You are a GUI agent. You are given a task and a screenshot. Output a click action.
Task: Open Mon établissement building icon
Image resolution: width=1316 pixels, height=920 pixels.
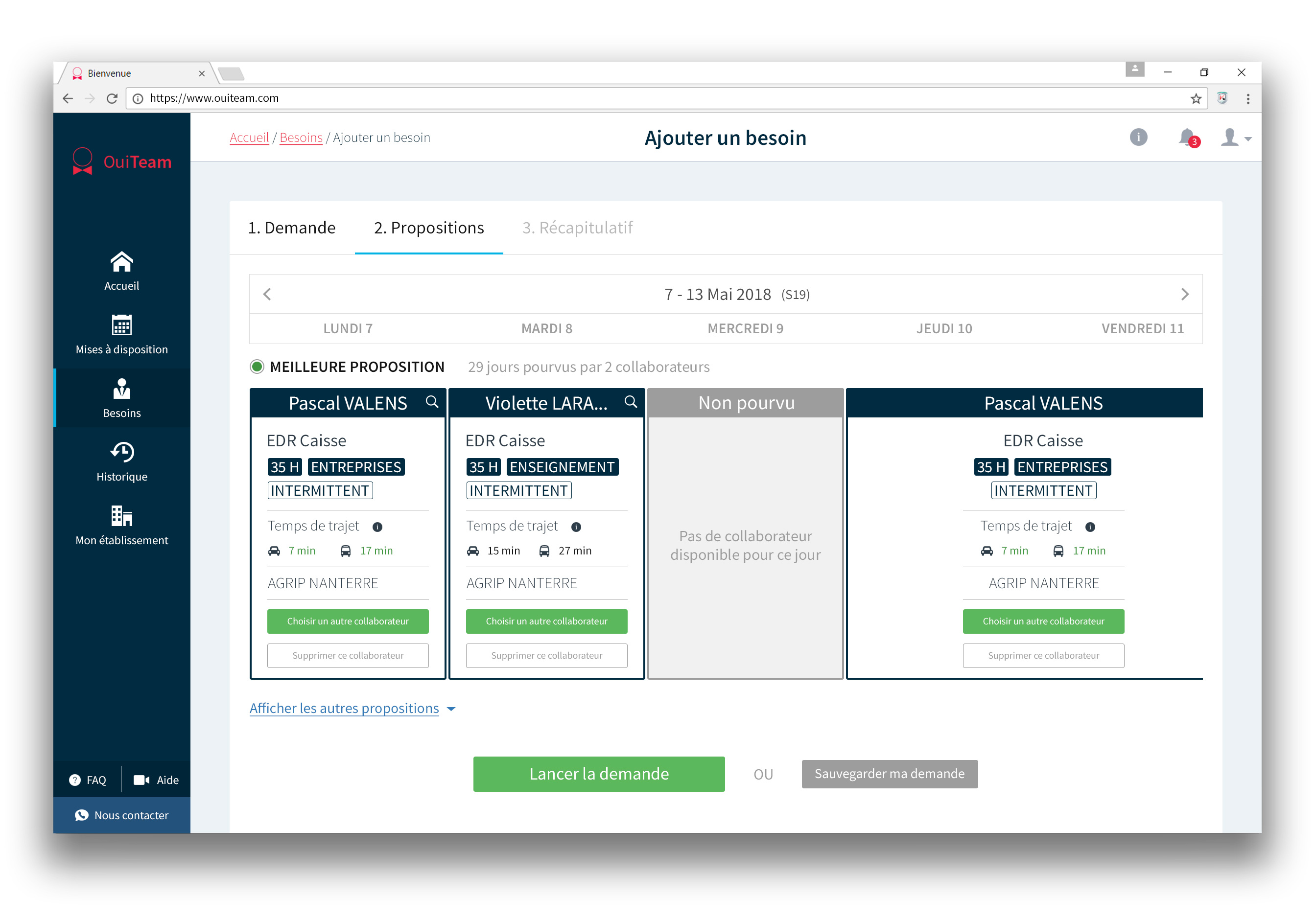pos(121,516)
